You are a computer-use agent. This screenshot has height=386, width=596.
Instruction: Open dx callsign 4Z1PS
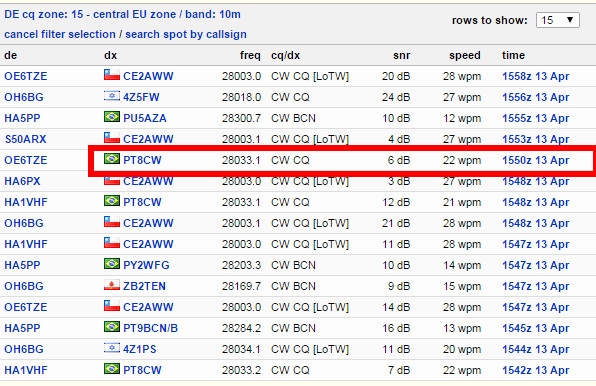click(139, 349)
